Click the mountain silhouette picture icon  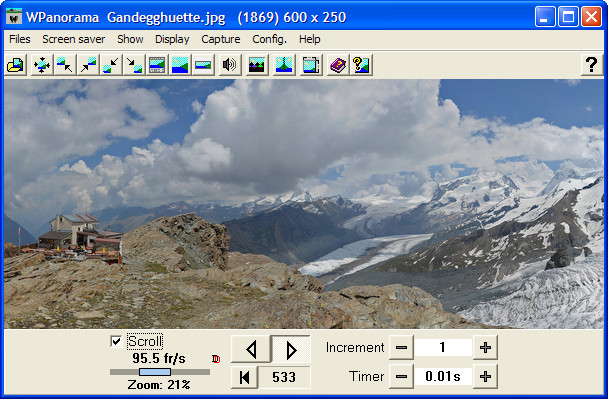click(257, 65)
